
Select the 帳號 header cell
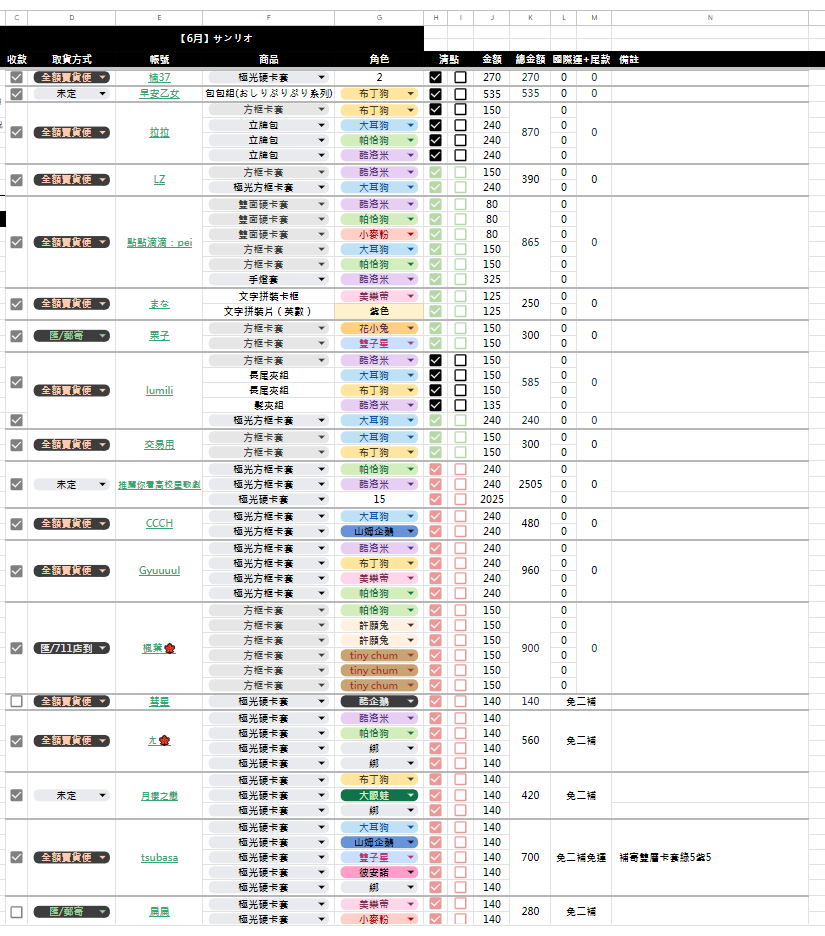tap(159, 59)
